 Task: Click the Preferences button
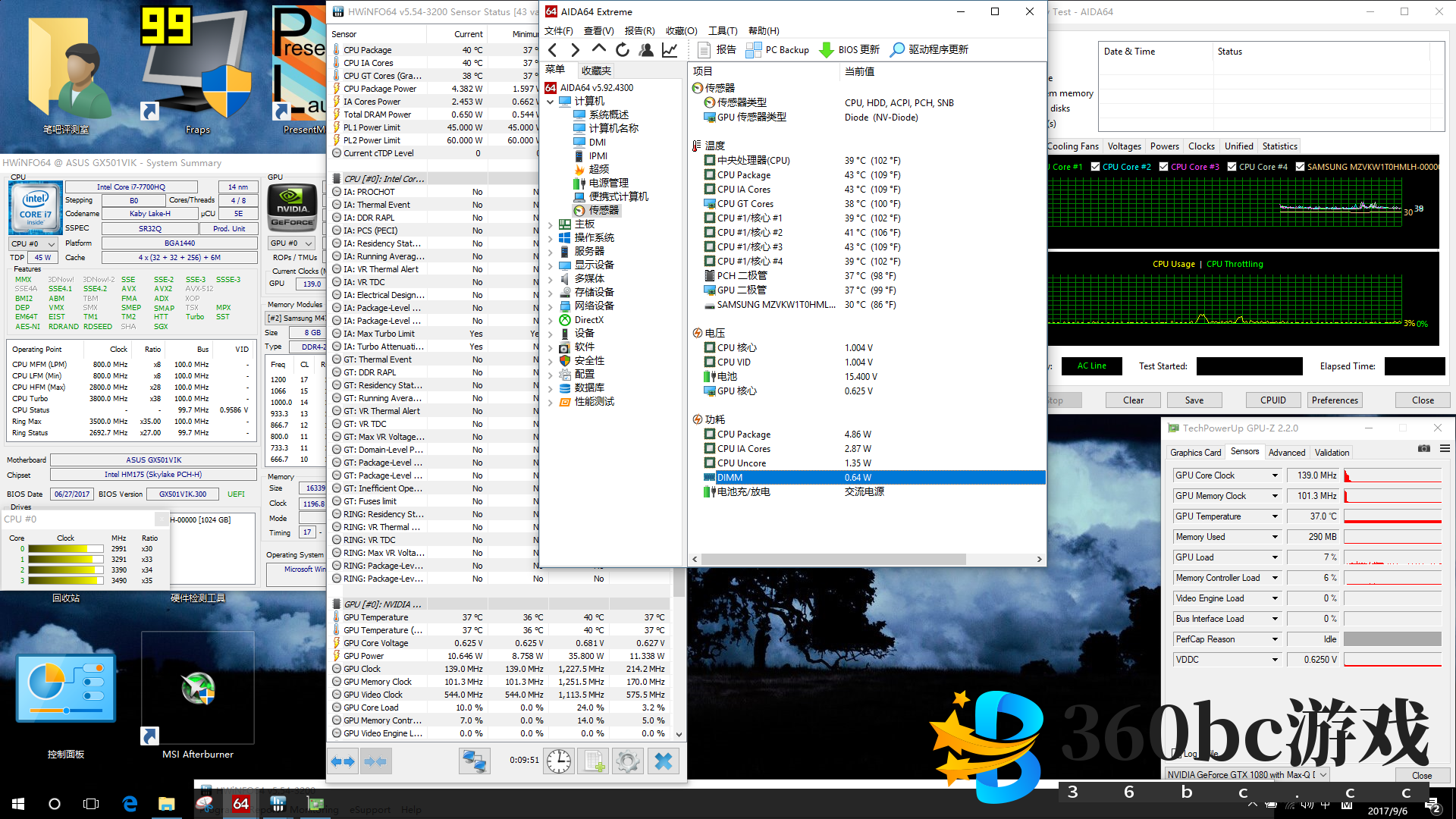(x=1335, y=400)
